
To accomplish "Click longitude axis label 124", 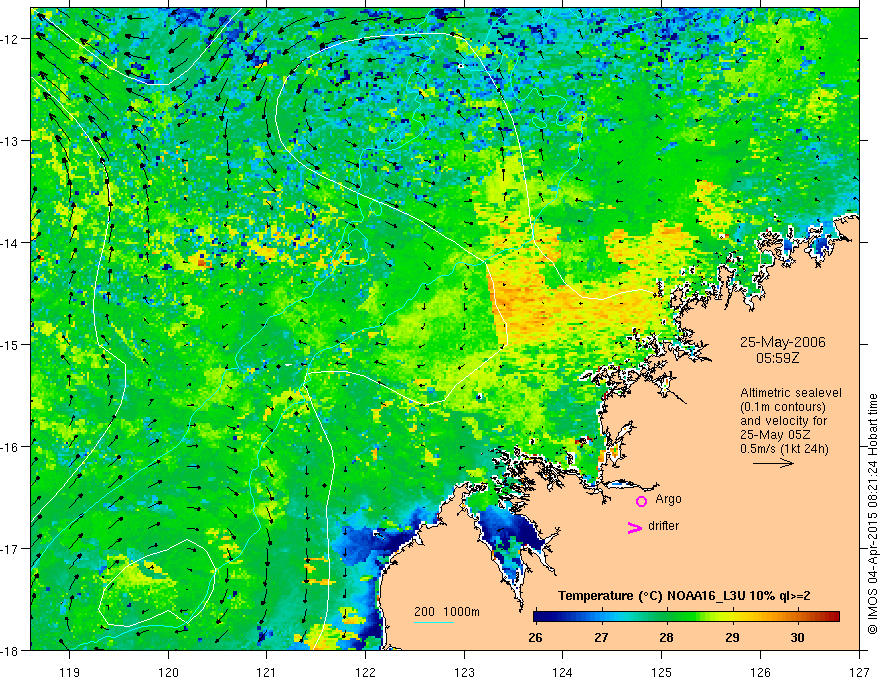I will click(x=563, y=672).
